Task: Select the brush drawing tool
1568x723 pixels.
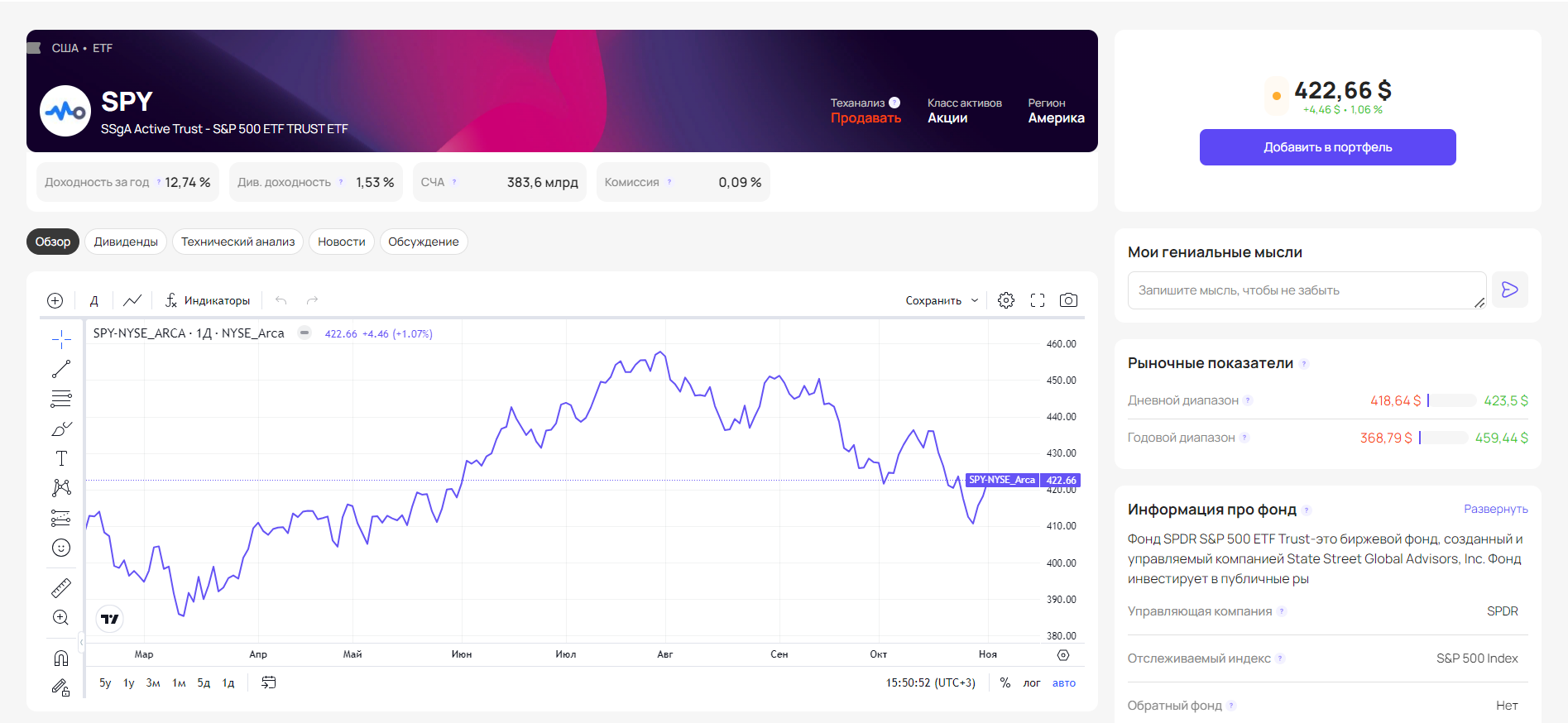Action: [61, 429]
